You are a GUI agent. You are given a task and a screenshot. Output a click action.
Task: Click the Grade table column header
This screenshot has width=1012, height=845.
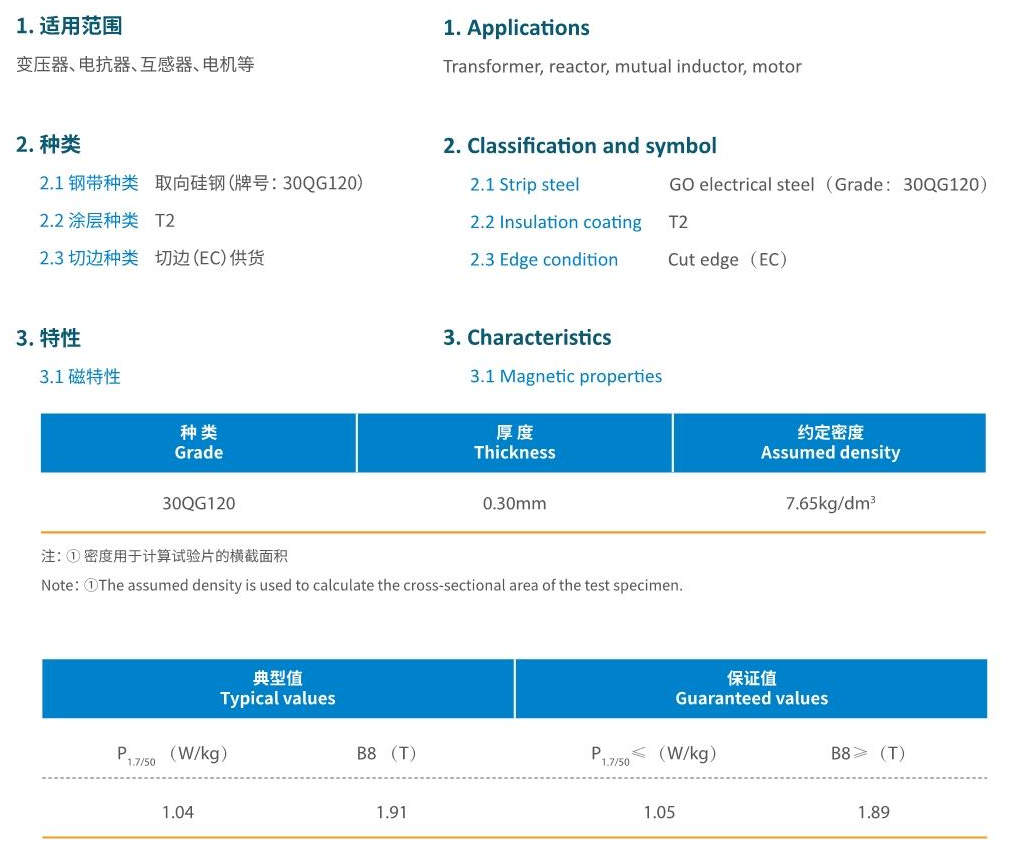(x=198, y=443)
